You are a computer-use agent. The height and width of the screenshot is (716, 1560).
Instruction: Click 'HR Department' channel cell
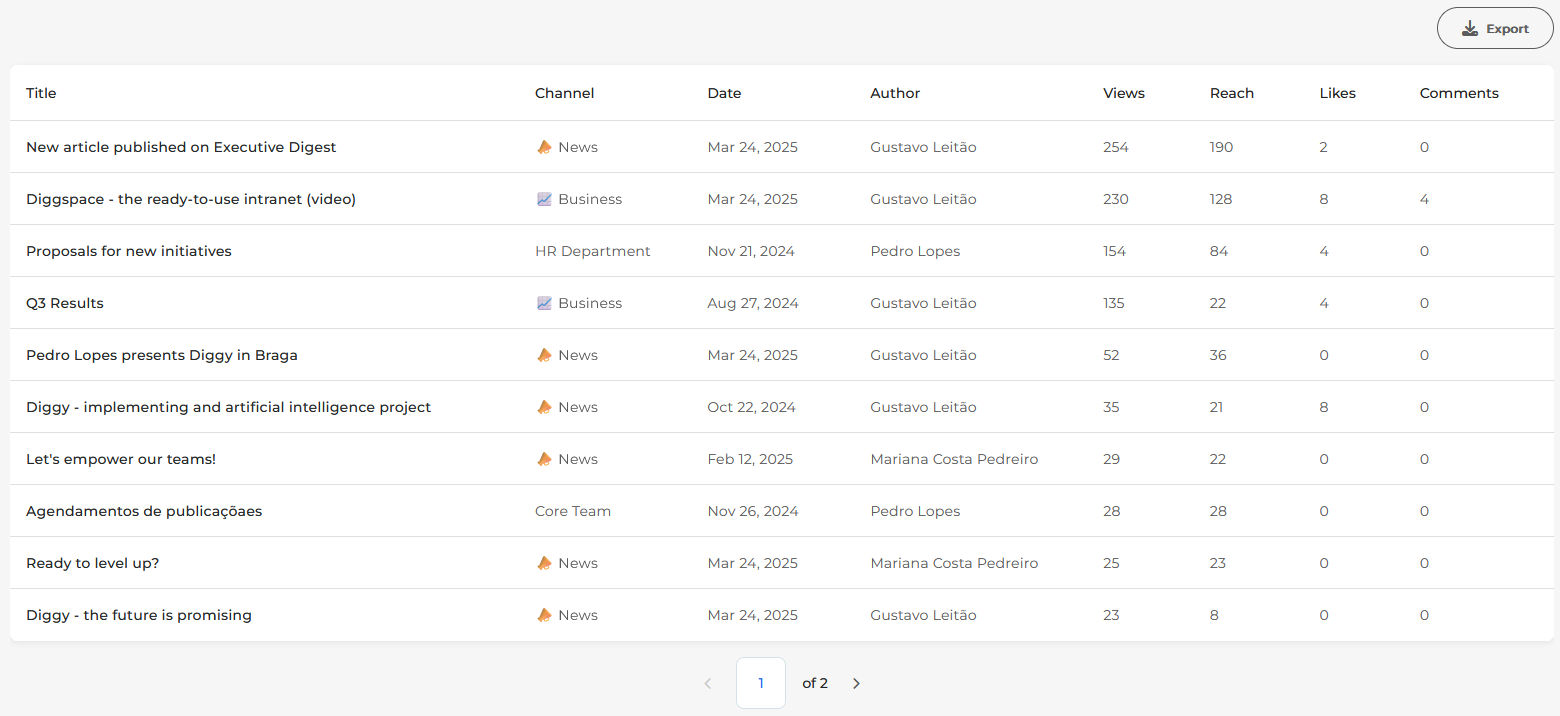point(593,251)
